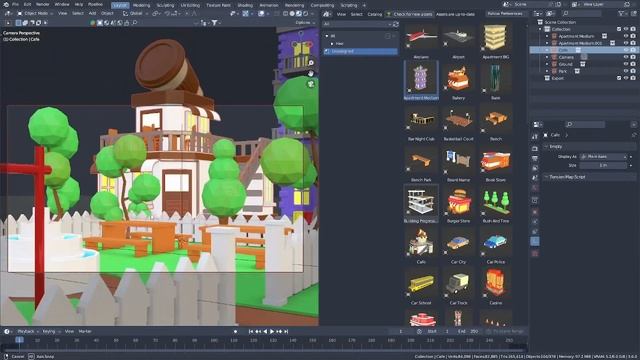Image resolution: width=640 pixels, height=360 pixels.
Task: Hide Park object via eye icon
Action: pyautogui.click(x=626, y=71)
